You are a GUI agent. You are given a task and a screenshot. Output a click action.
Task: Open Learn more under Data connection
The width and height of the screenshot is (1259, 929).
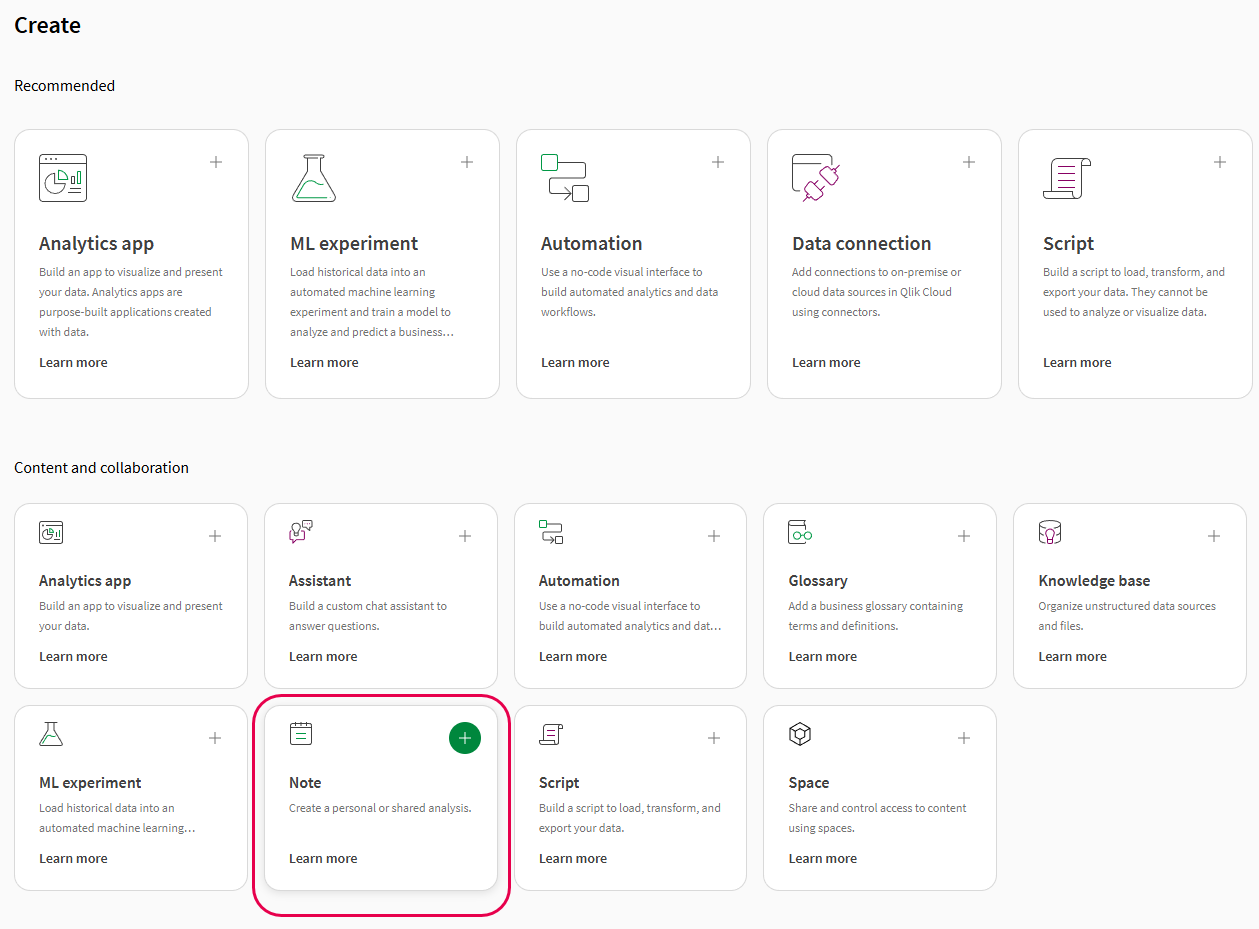826,362
